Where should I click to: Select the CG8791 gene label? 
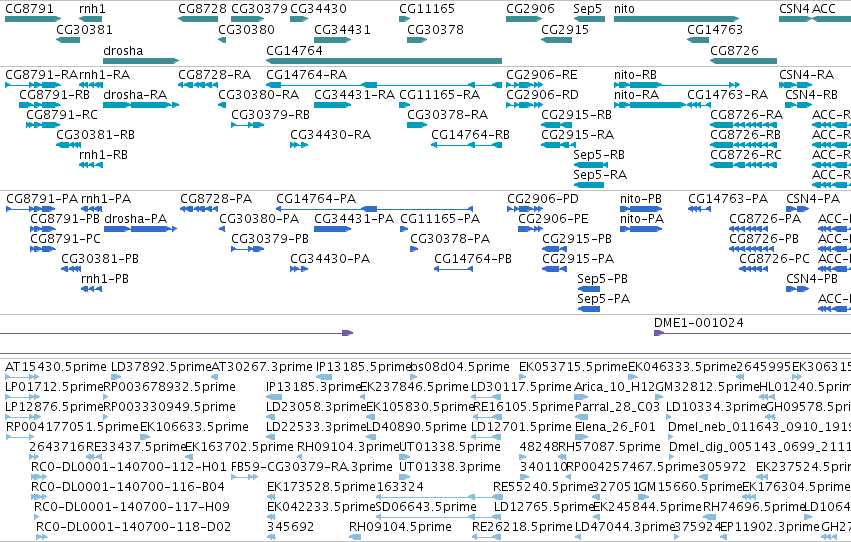(29, 9)
